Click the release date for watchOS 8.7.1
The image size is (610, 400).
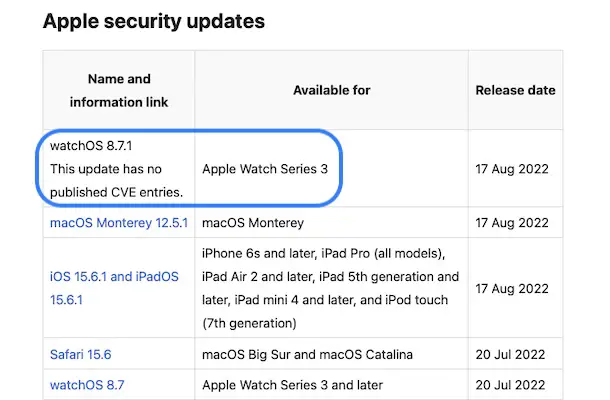pos(512,169)
